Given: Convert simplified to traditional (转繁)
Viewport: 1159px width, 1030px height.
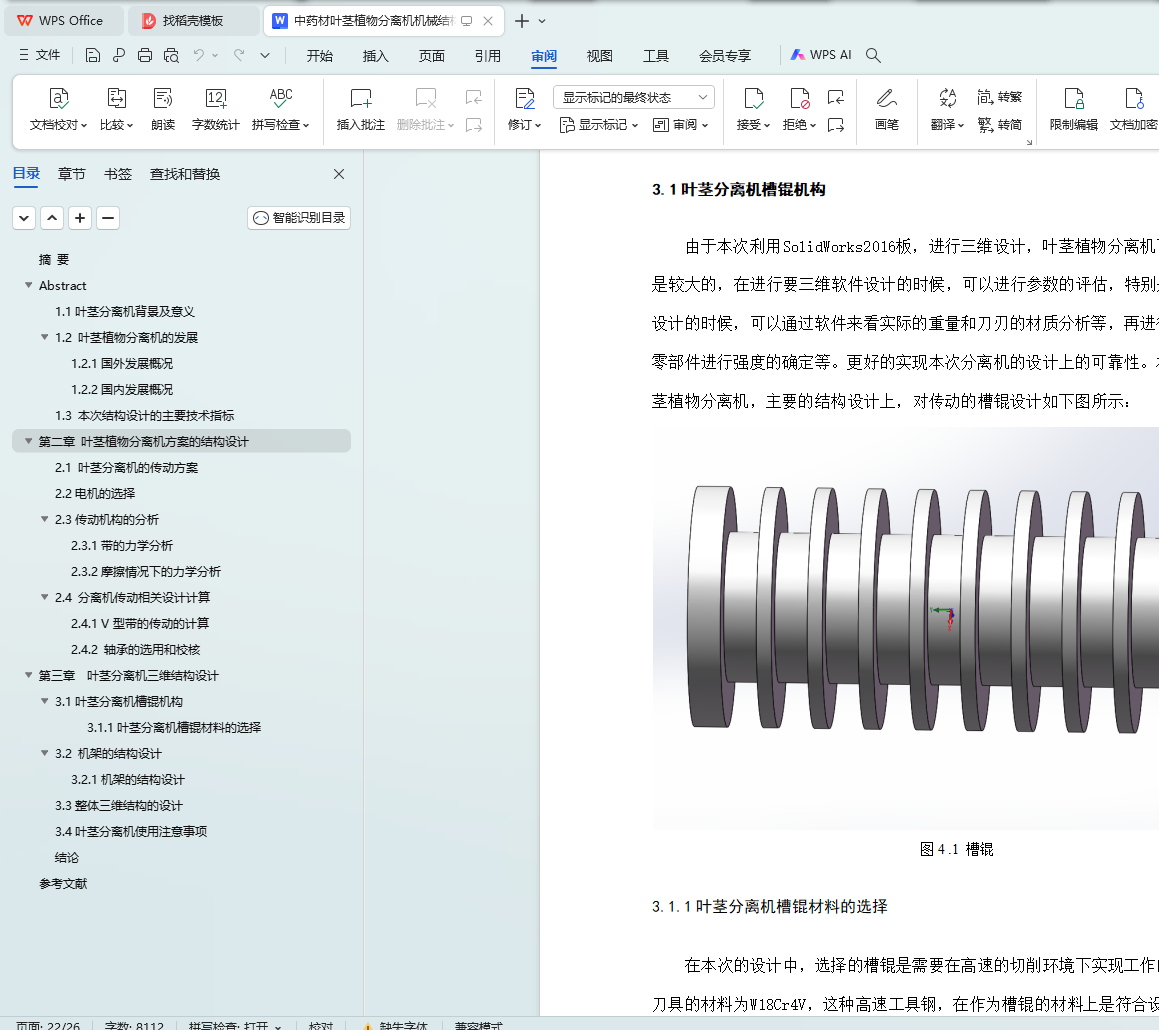Looking at the screenshot, I should tap(999, 97).
